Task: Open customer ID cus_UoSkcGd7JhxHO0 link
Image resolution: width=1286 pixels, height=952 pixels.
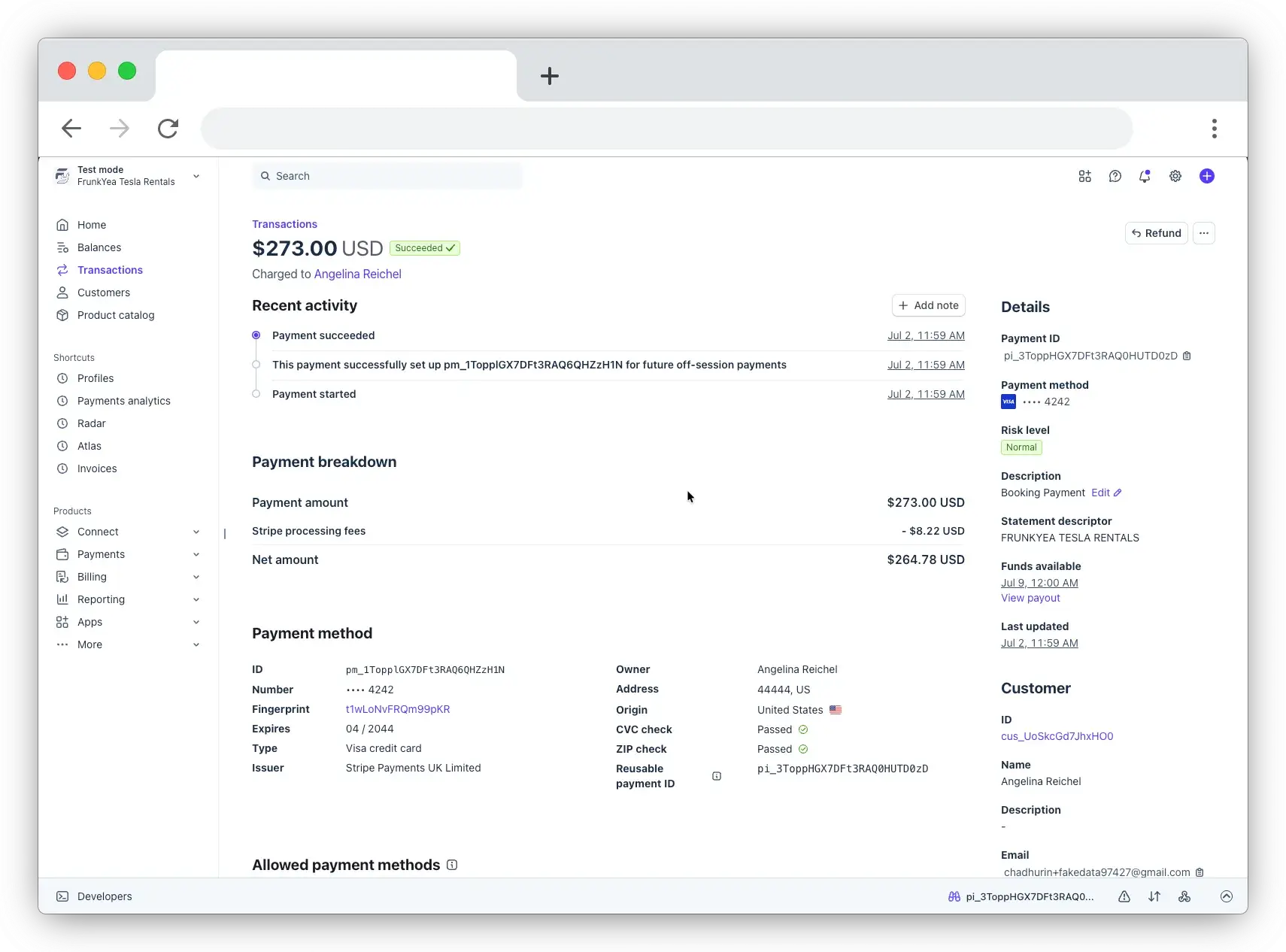Action: click(x=1057, y=736)
